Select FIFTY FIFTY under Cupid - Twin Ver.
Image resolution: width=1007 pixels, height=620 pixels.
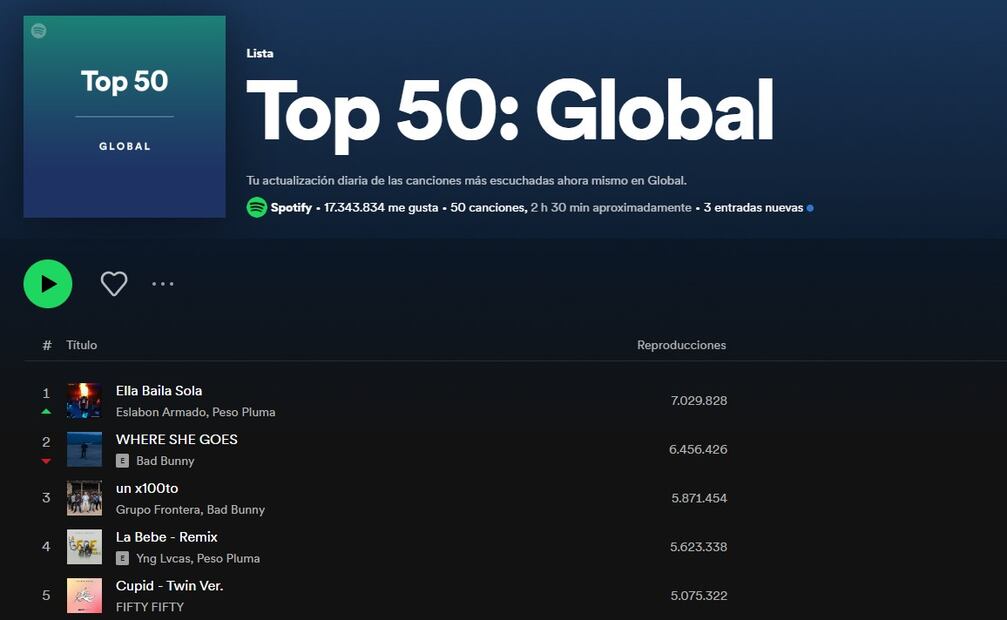148,607
